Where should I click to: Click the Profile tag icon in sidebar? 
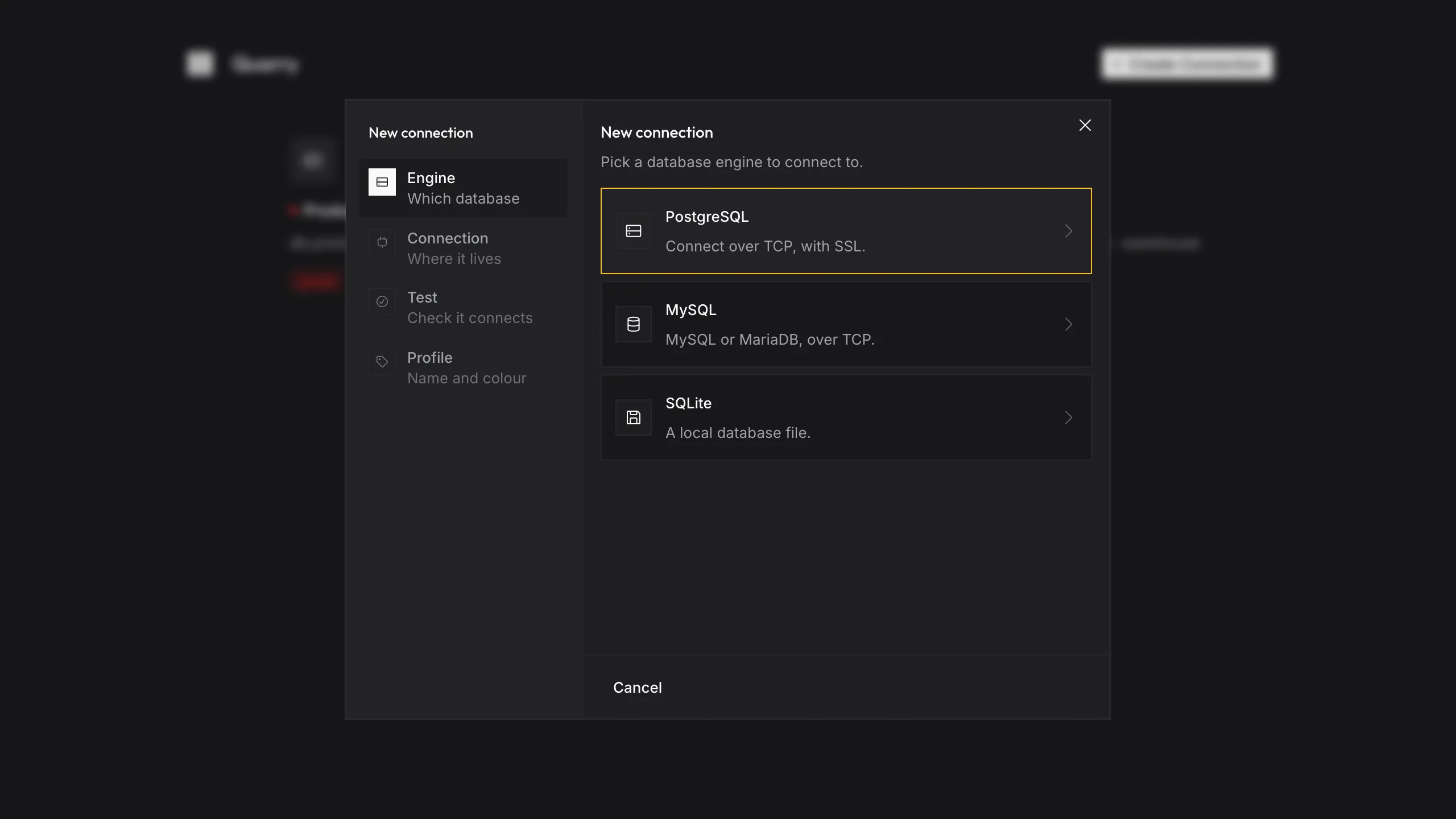coord(382,362)
